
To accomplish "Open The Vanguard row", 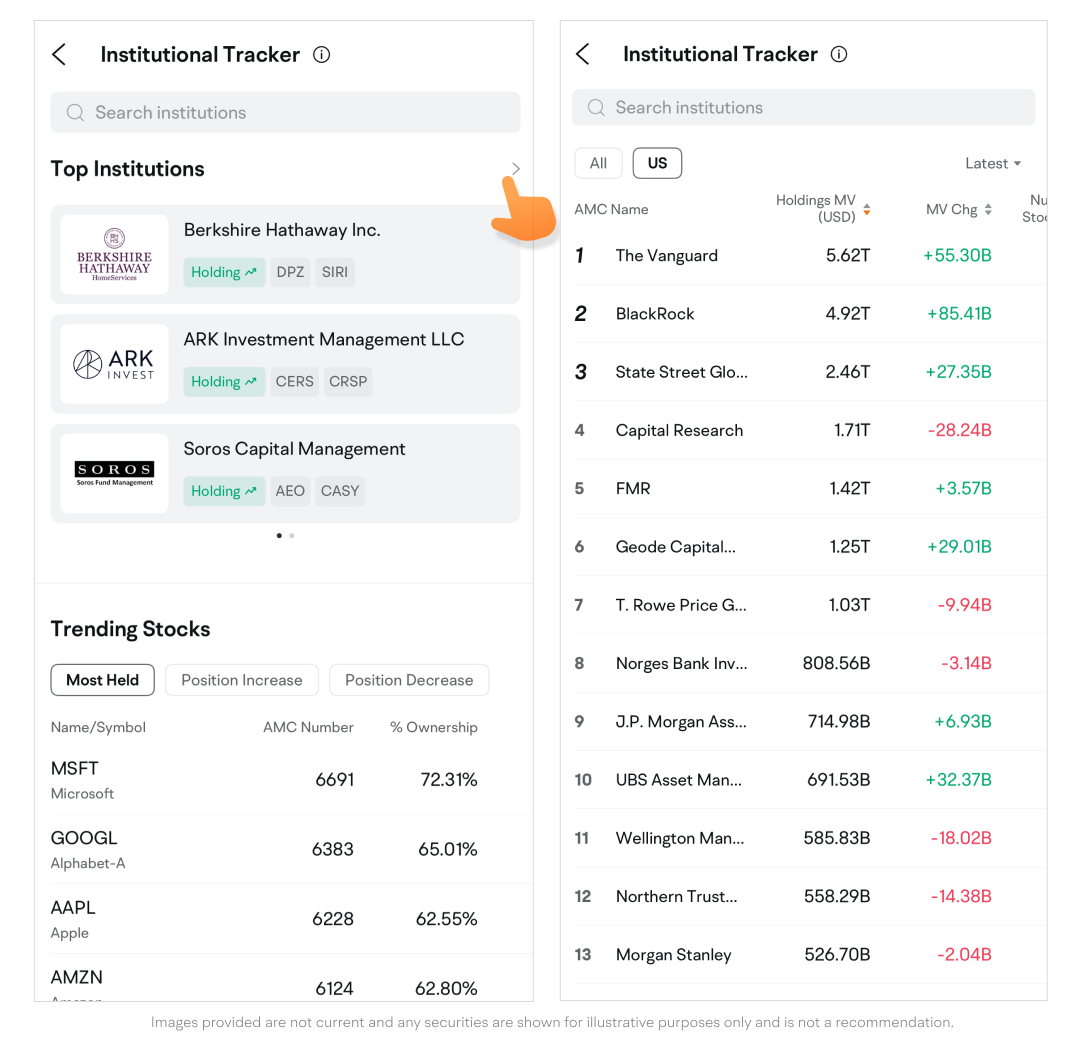I will pyautogui.click(x=811, y=256).
